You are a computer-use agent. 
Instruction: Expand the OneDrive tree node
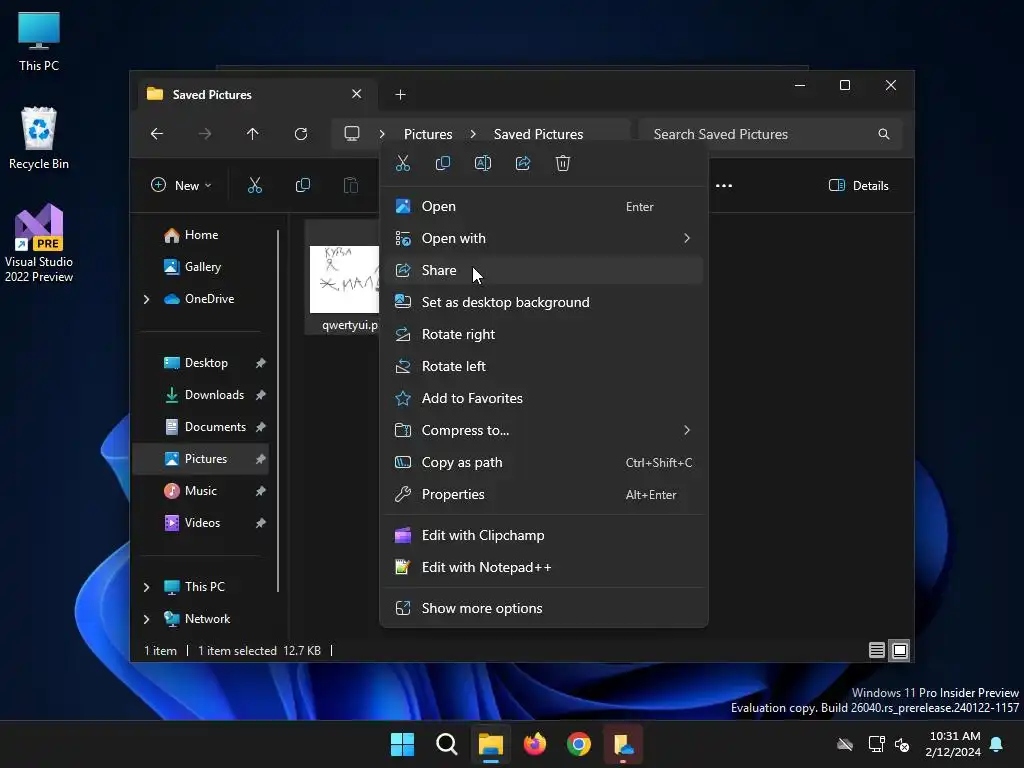coord(146,299)
